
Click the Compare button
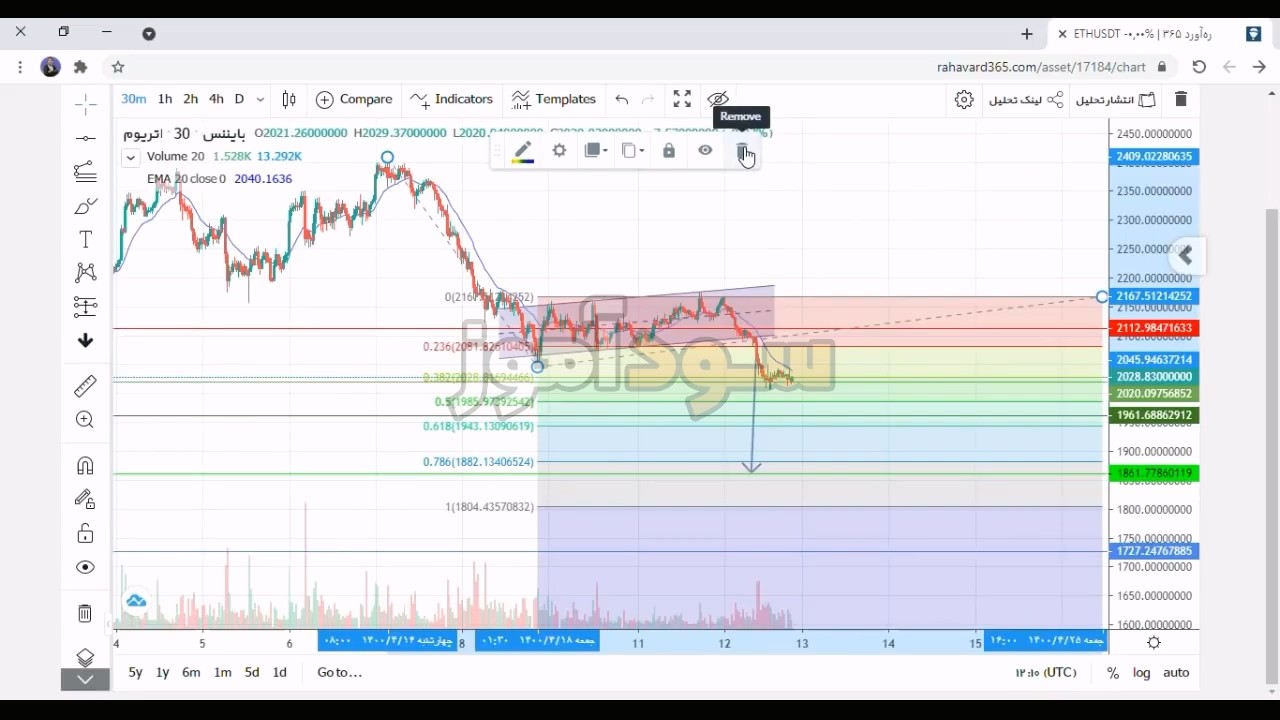click(x=354, y=99)
